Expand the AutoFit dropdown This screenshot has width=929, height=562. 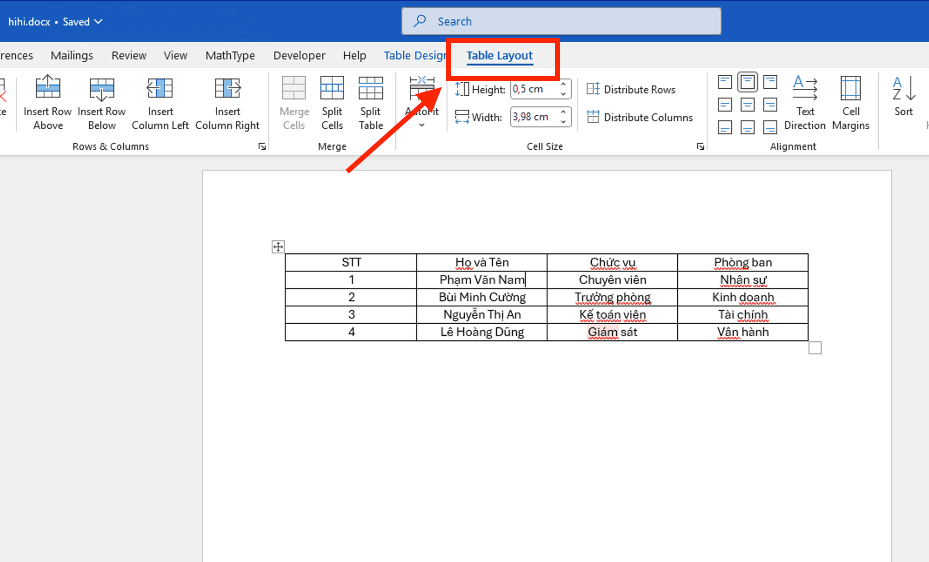pyautogui.click(x=422, y=125)
